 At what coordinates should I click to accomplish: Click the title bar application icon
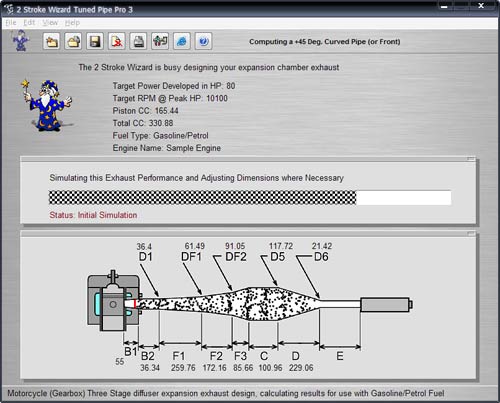[10, 9]
